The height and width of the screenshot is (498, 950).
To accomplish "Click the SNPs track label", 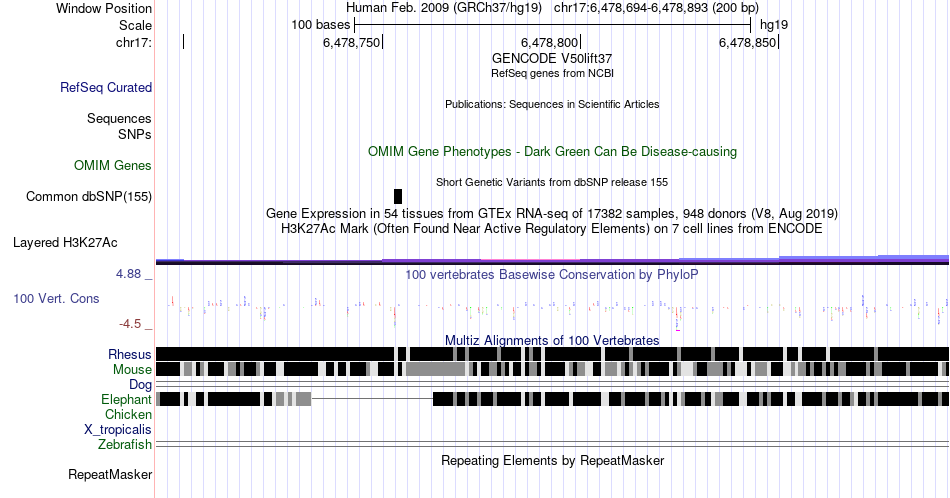I will coord(135,134).
